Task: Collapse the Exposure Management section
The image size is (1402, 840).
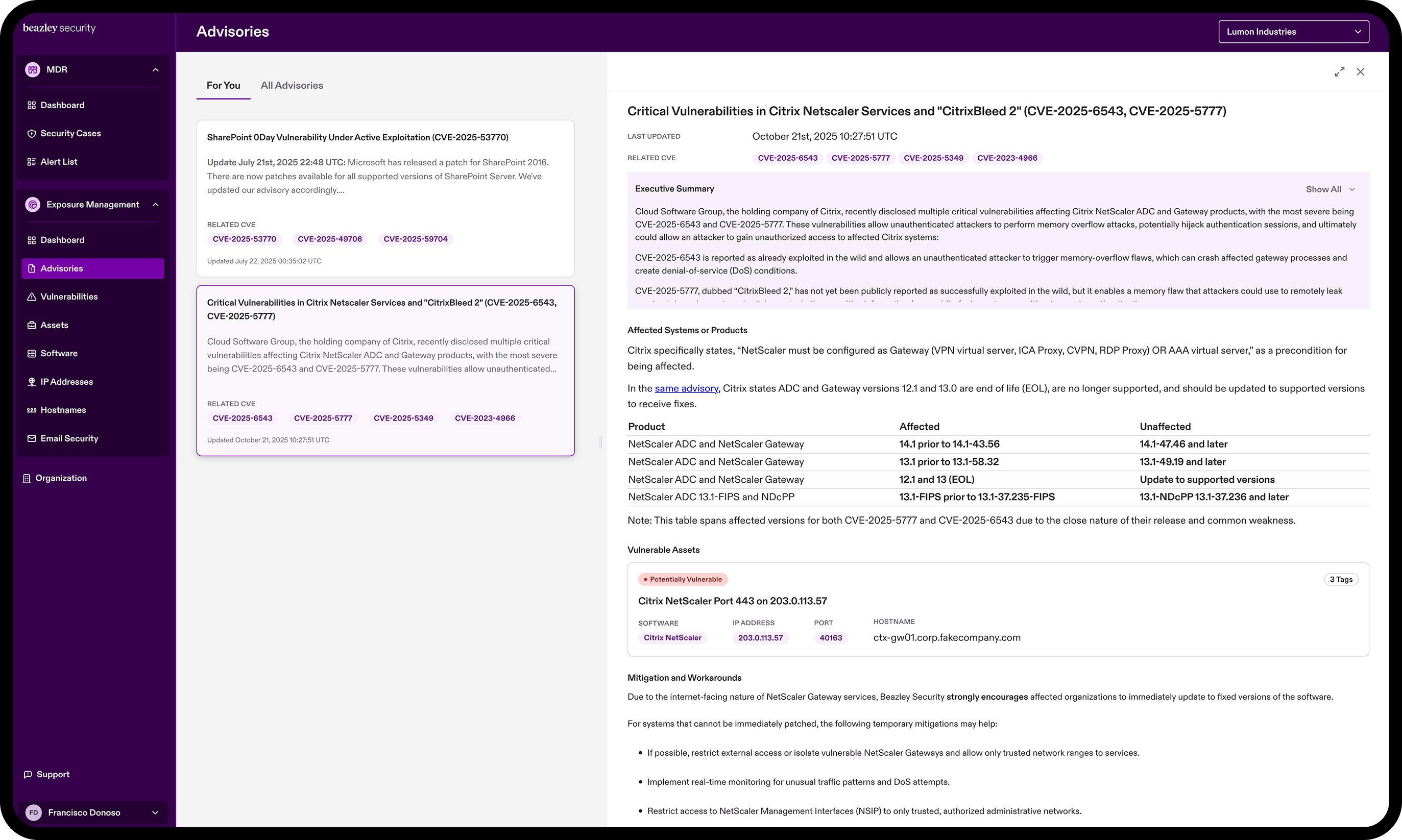Action: click(155, 204)
